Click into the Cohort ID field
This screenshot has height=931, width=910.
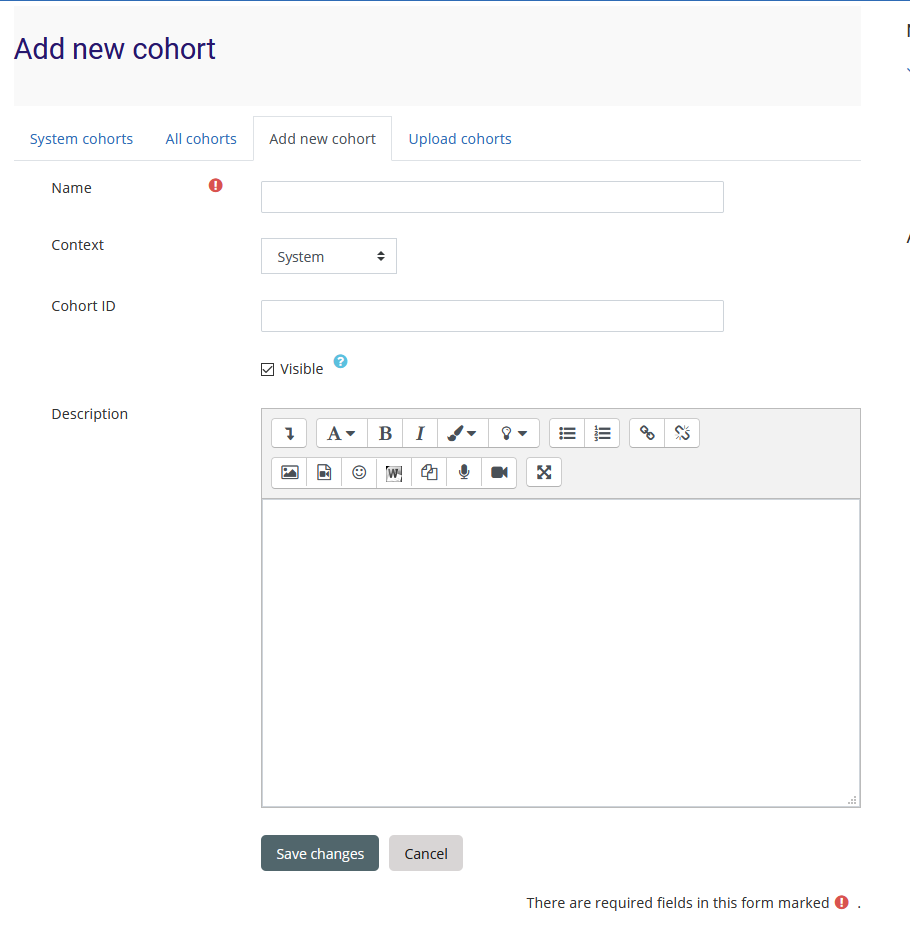tap(492, 316)
